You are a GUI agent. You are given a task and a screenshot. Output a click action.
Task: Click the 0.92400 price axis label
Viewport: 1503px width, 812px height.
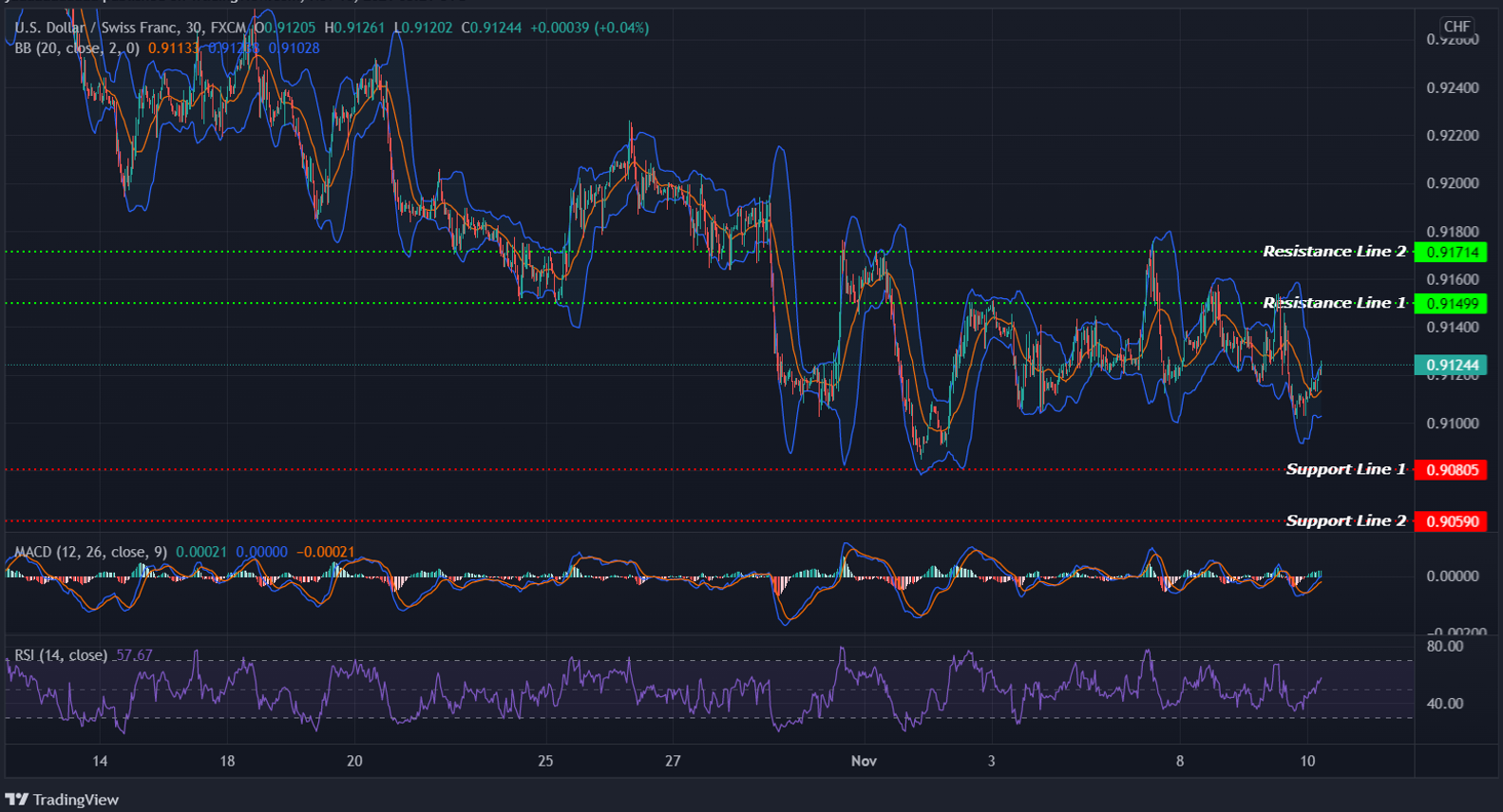coord(1453,88)
